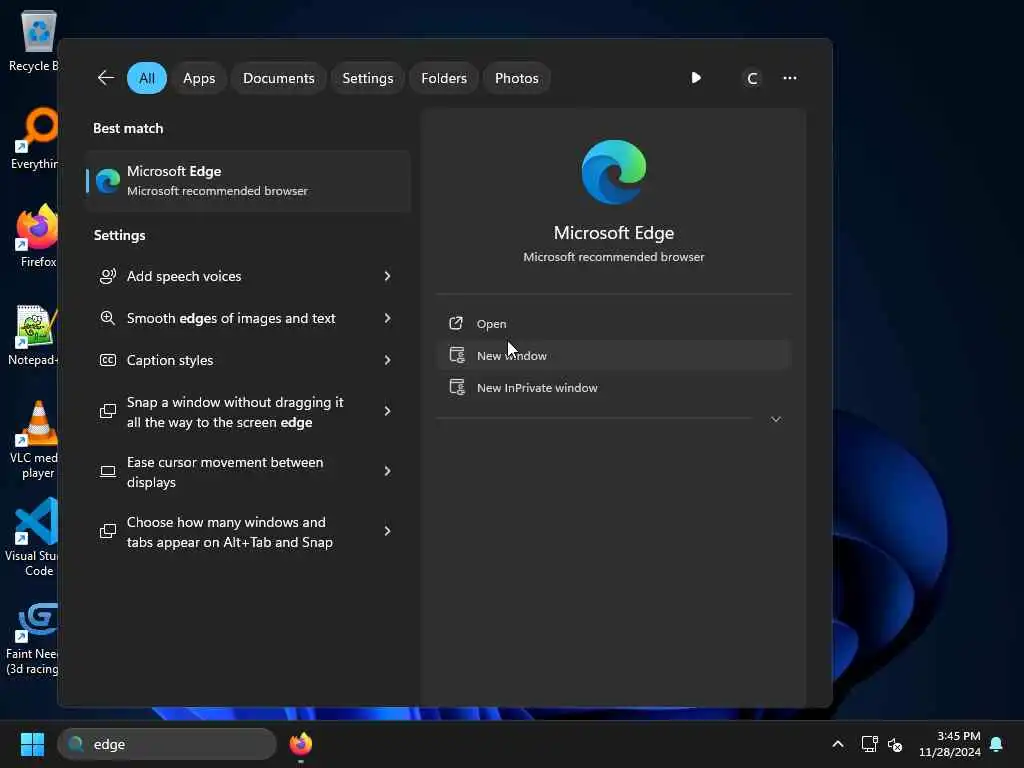This screenshot has height=768, width=1024.
Task: Go back using the search panel arrow
Action: coord(106,78)
